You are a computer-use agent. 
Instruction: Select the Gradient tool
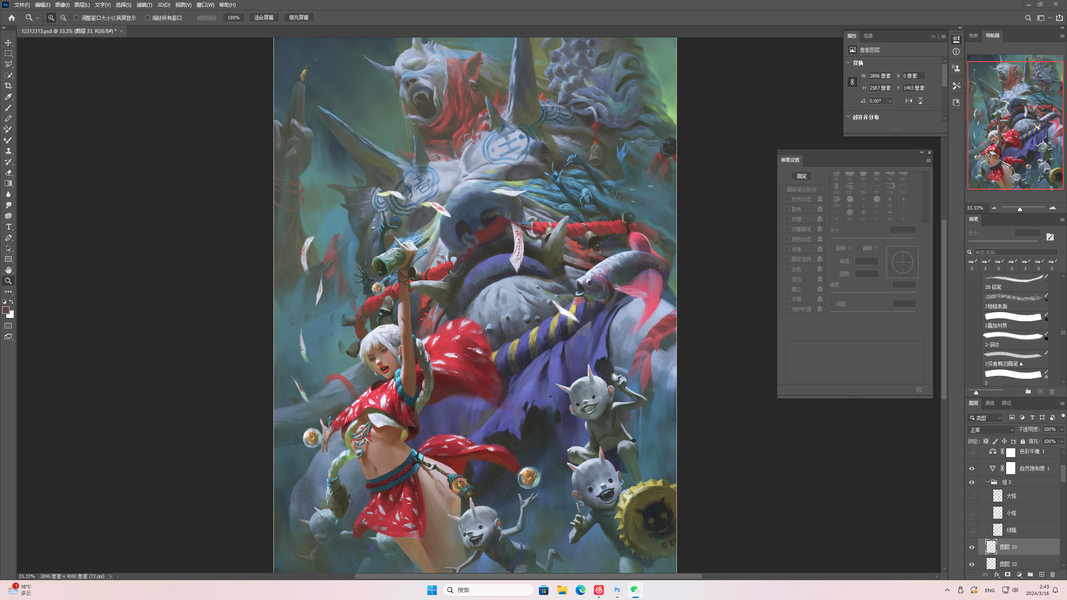point(8,183)
